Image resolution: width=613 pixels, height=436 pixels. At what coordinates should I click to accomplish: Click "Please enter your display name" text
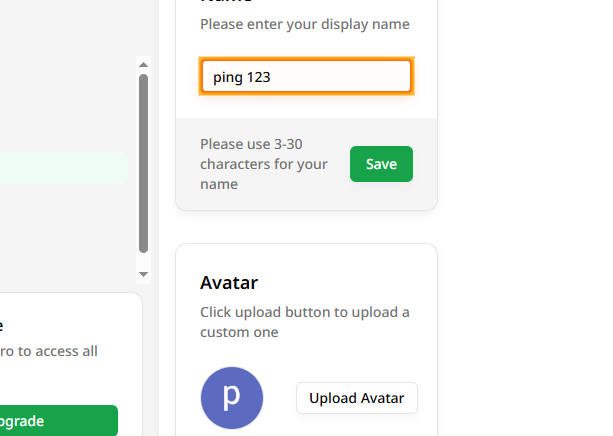point(304,24)
